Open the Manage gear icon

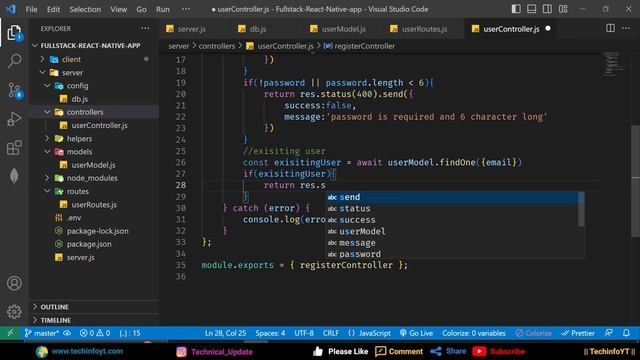[14, 311]
